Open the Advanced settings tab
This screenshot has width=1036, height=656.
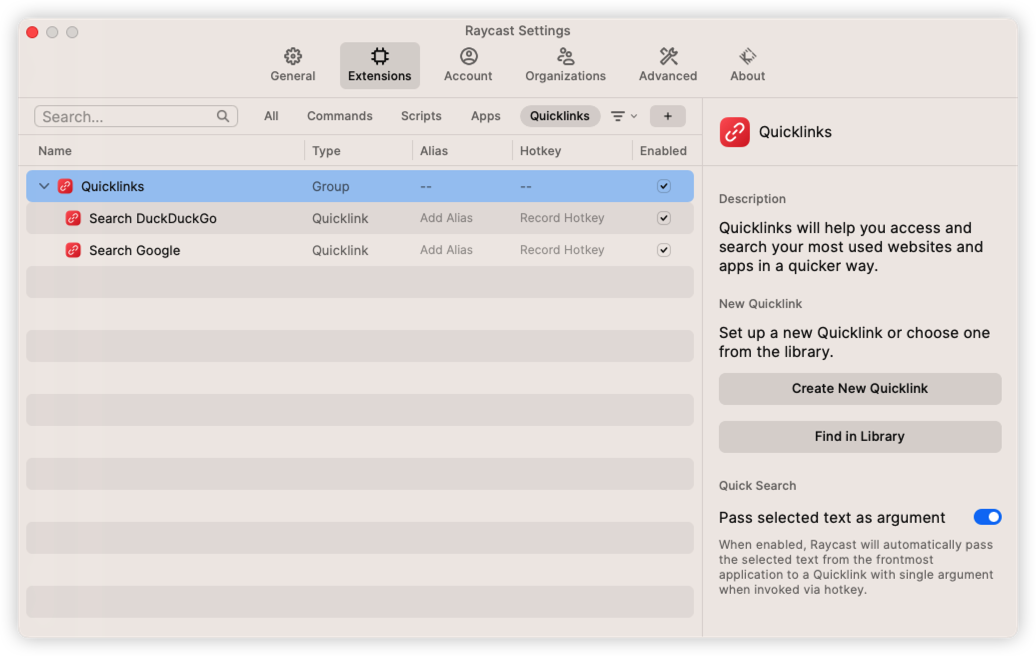click(667, 65)
